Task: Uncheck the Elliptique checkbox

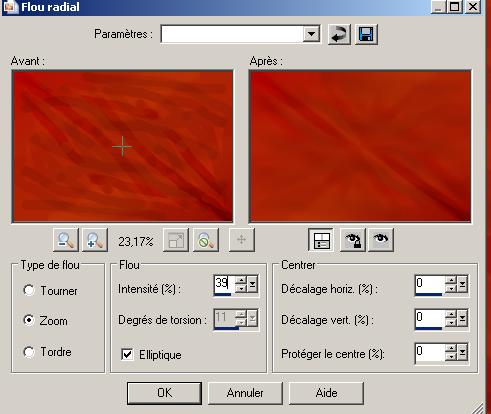Action: coord(127,354)
